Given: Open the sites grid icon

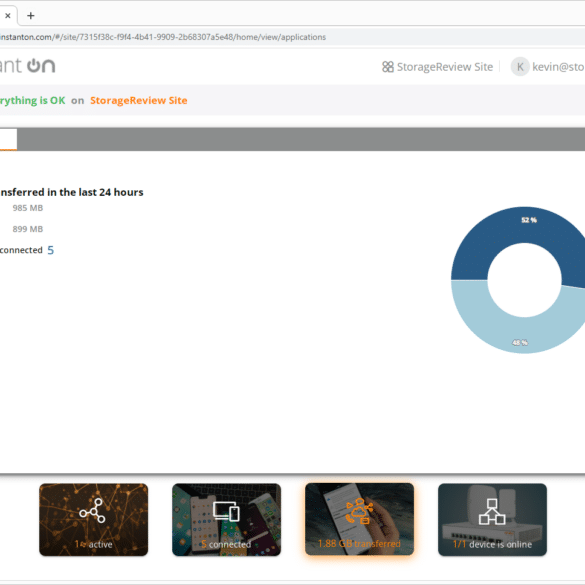Looking at the screenshot, I should 388,67.
